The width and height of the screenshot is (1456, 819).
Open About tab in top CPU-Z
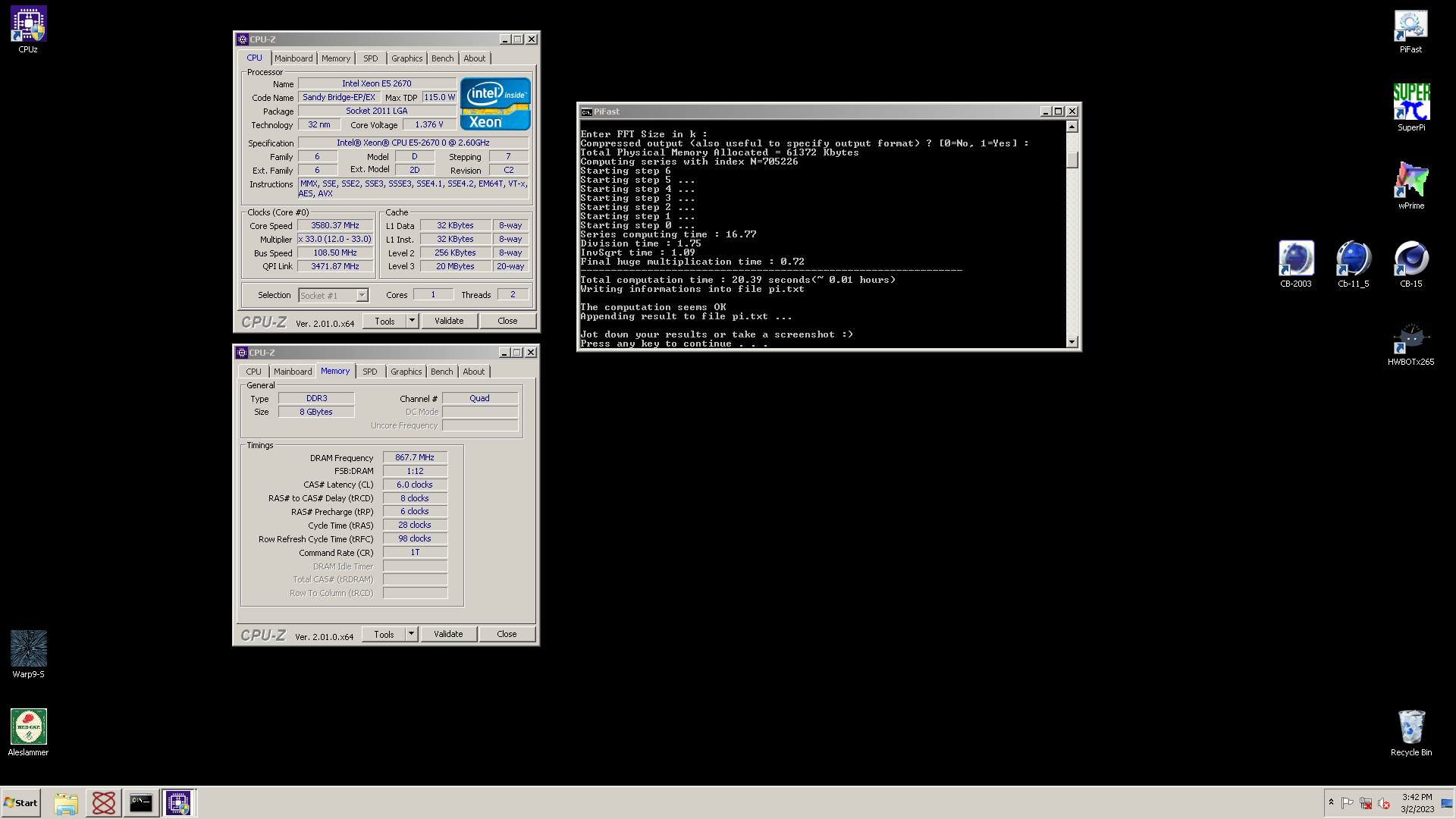click(x=475, y=58)
